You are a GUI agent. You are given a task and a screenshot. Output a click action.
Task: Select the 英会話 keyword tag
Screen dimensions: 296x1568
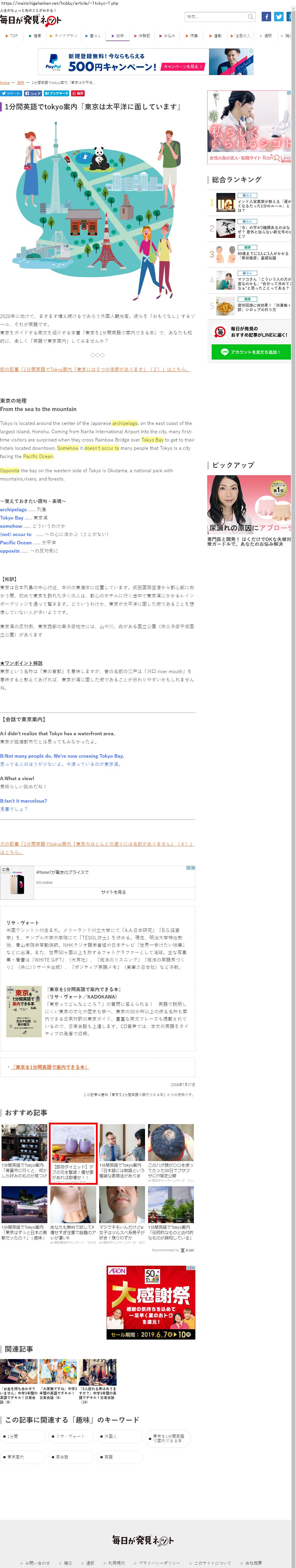pos(72,1457)
